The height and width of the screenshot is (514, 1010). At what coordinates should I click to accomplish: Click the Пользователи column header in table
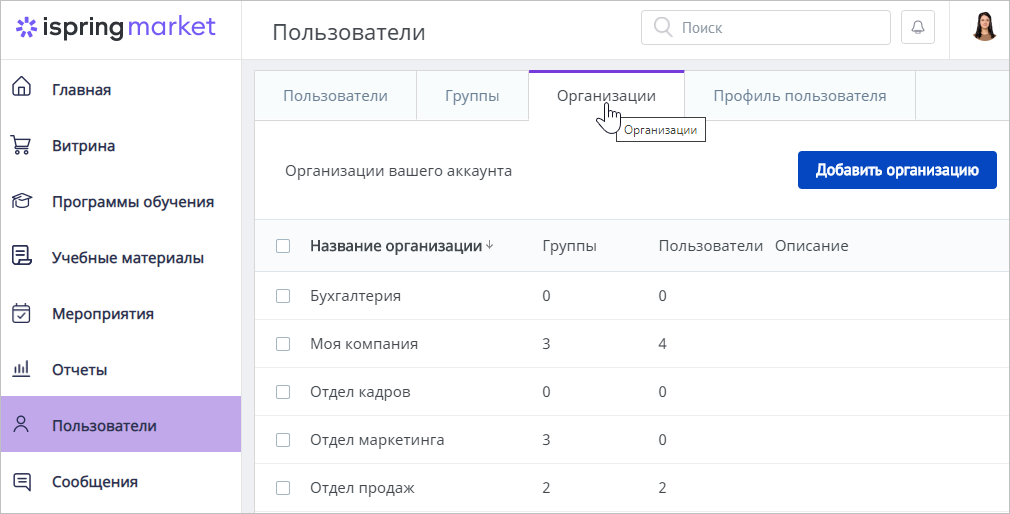pos(710,246)
